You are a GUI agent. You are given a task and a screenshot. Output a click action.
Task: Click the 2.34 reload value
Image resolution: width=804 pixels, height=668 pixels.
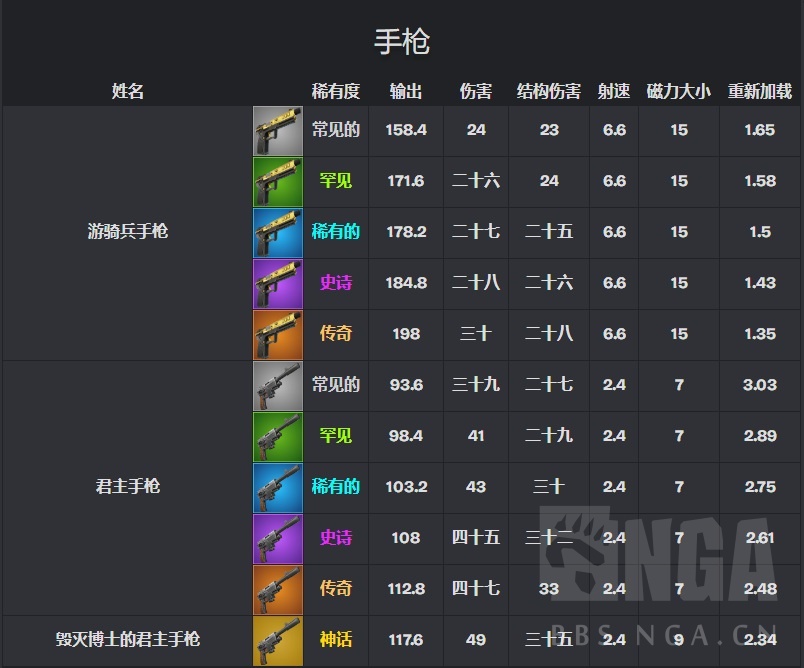[760, 640]
